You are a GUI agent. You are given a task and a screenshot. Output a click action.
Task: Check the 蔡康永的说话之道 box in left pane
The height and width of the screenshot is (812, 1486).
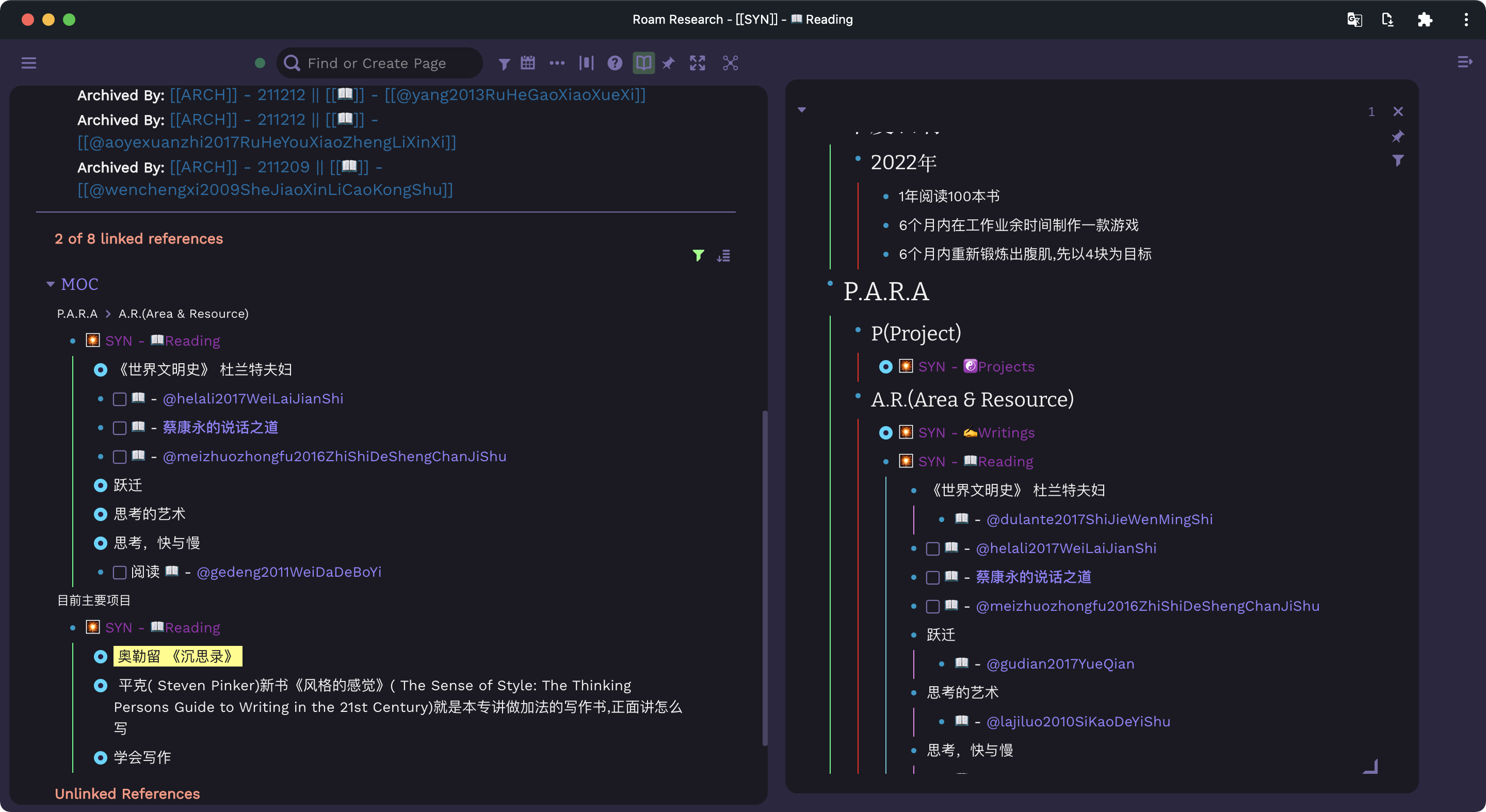(x=119, y=428)
